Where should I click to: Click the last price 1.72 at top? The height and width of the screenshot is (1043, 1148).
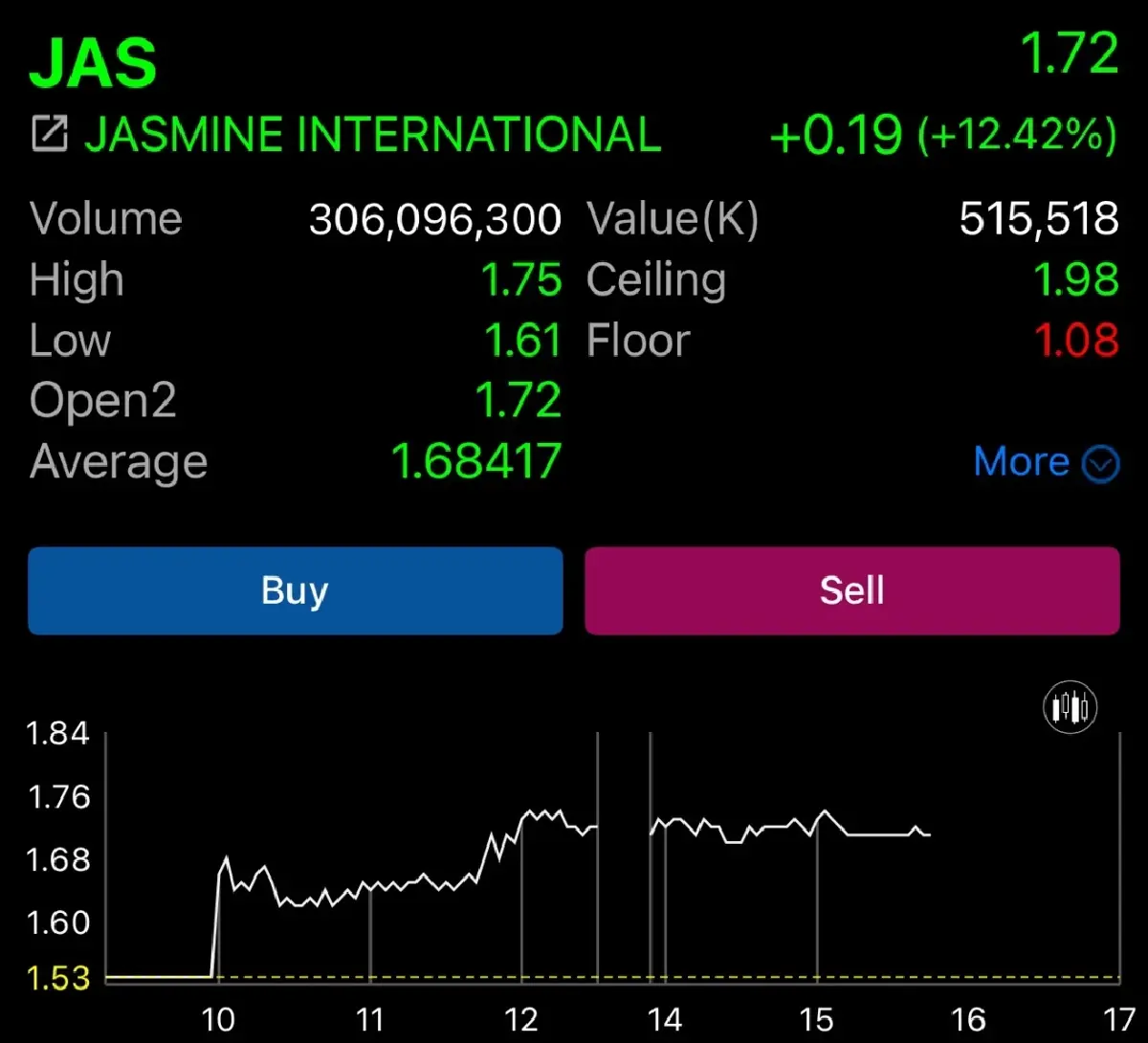pyautogui.click(x=1070, y=54)
